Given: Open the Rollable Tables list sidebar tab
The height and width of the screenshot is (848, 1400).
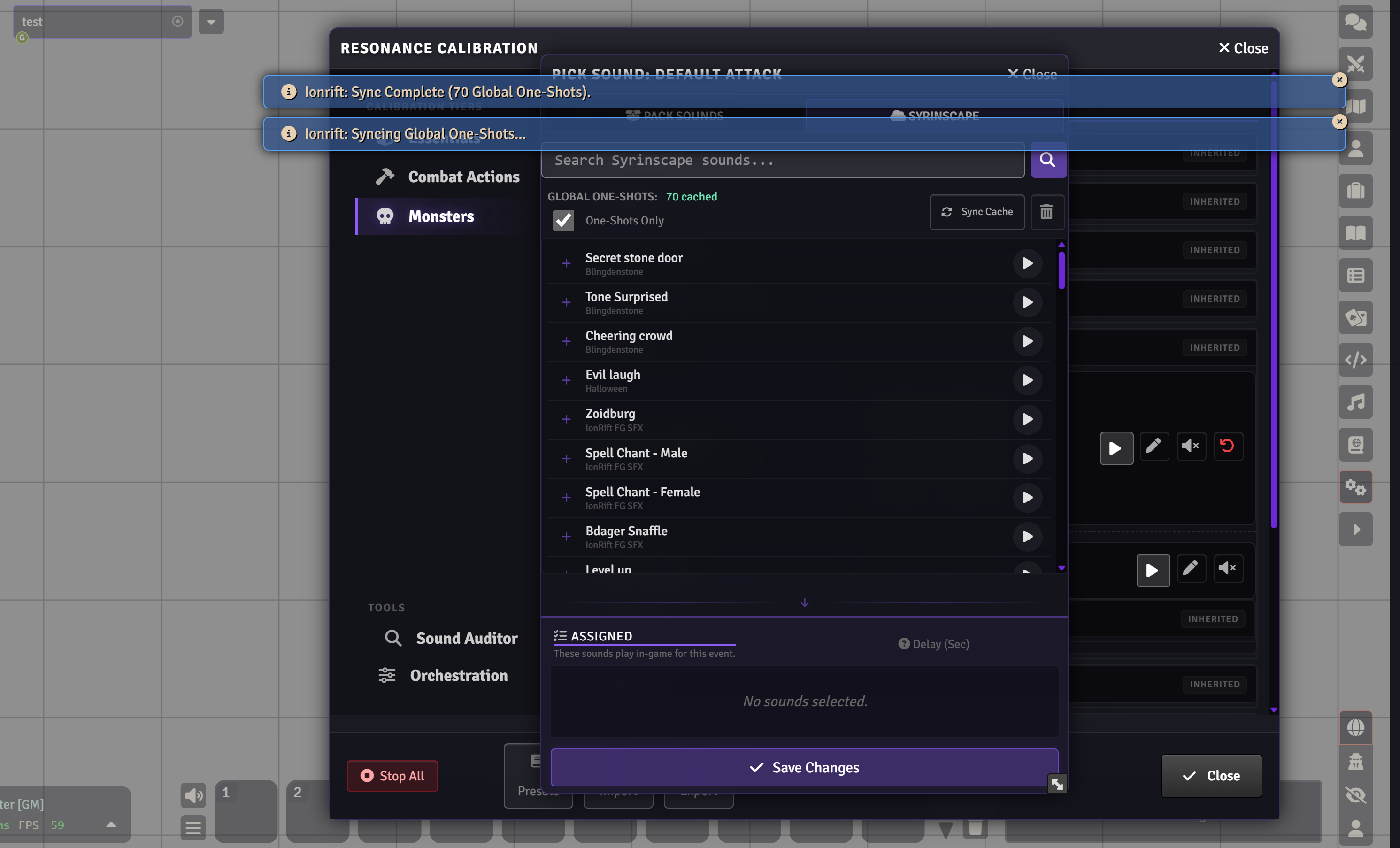Looking at the screenshot, I should [x=1355, y=276].
